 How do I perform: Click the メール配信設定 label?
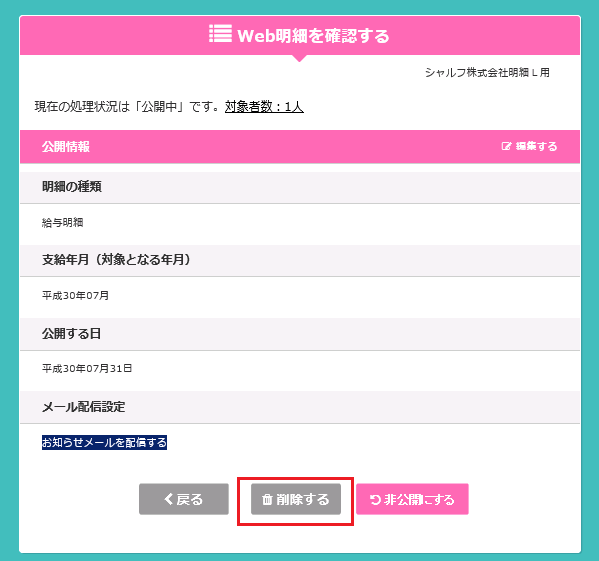[84, 407]
